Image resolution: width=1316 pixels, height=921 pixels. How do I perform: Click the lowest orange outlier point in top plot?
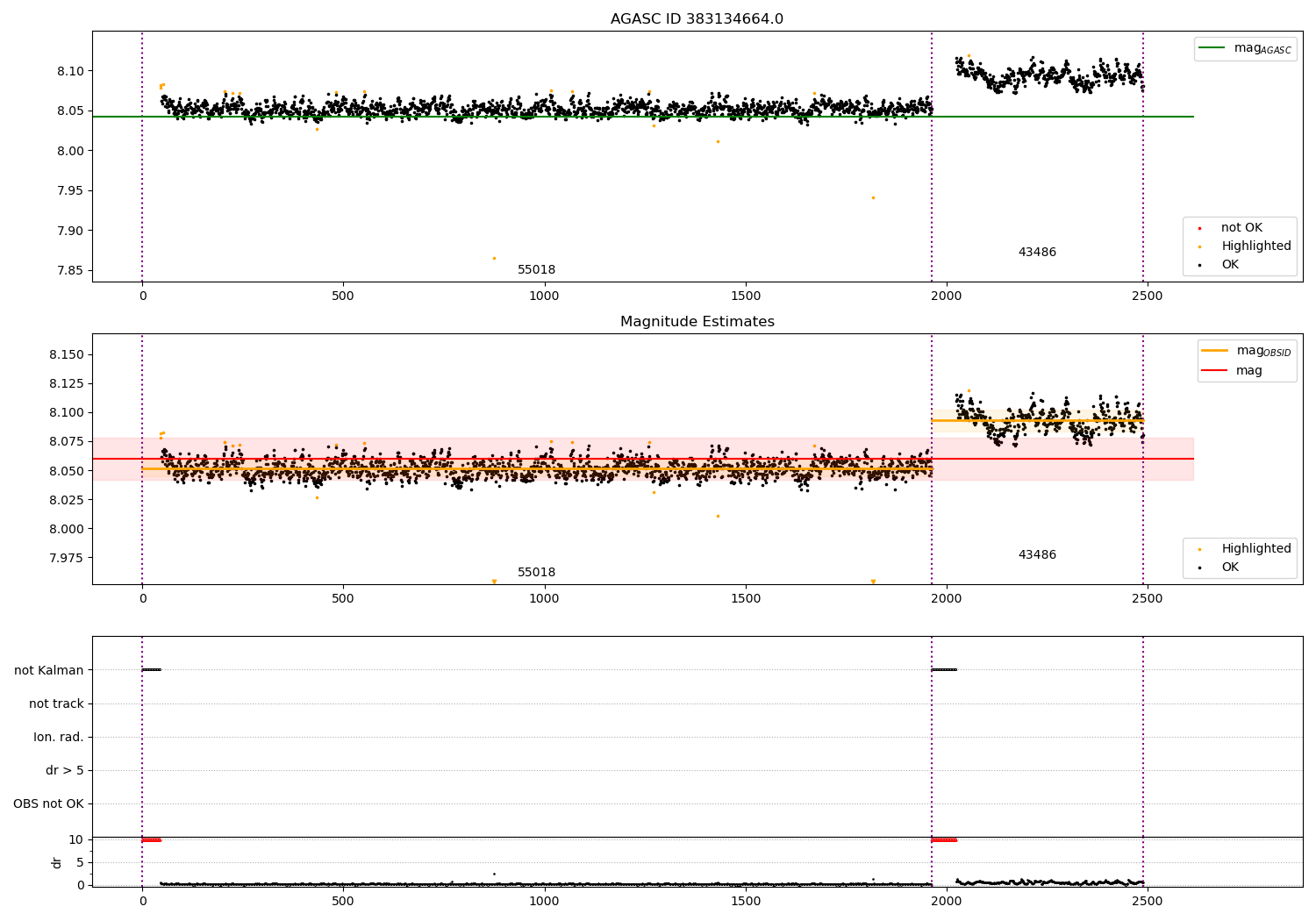[x=494, y=258]
